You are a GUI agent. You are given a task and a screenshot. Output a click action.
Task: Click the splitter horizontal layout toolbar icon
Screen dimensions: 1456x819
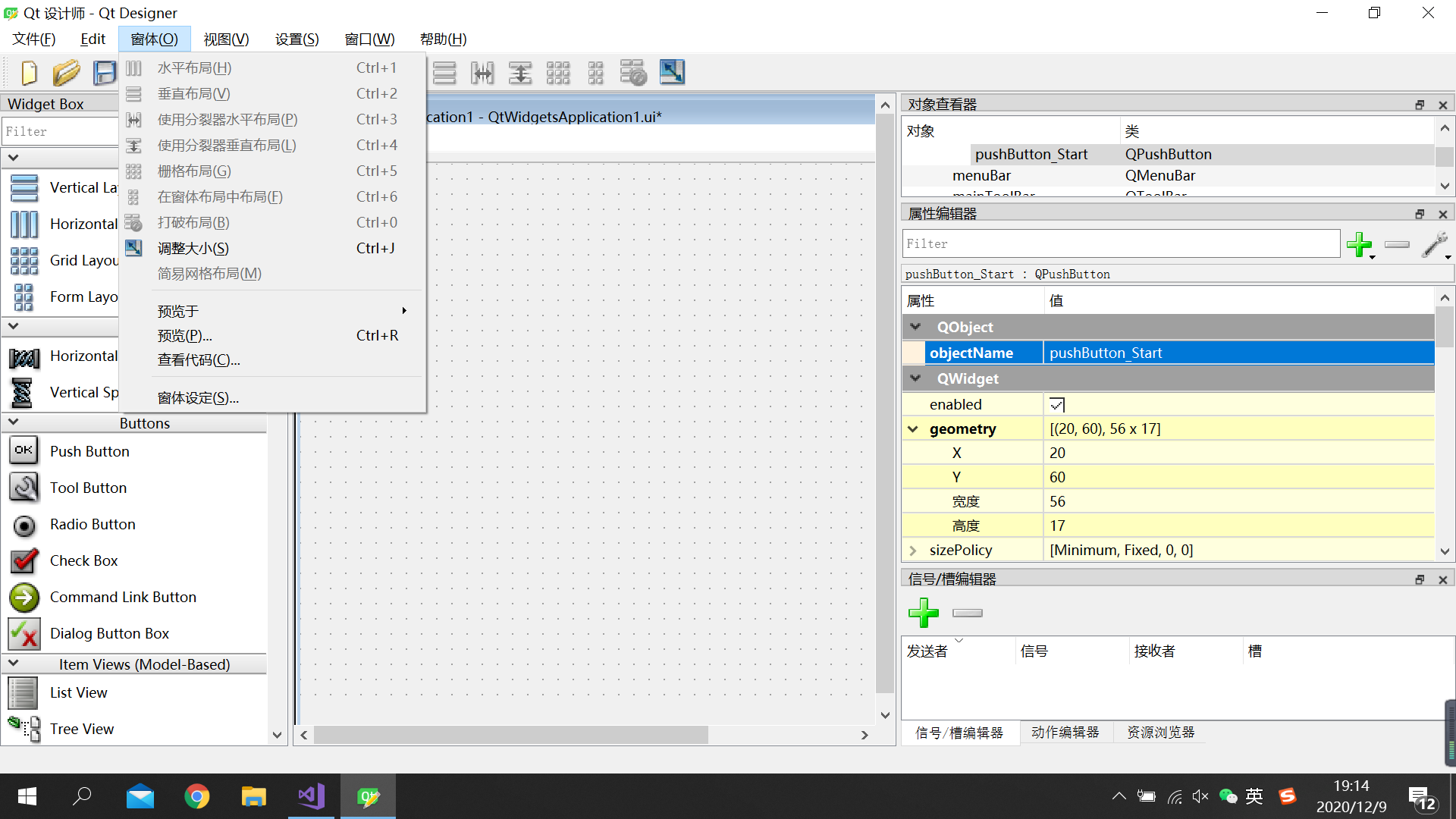pos(482,73)
